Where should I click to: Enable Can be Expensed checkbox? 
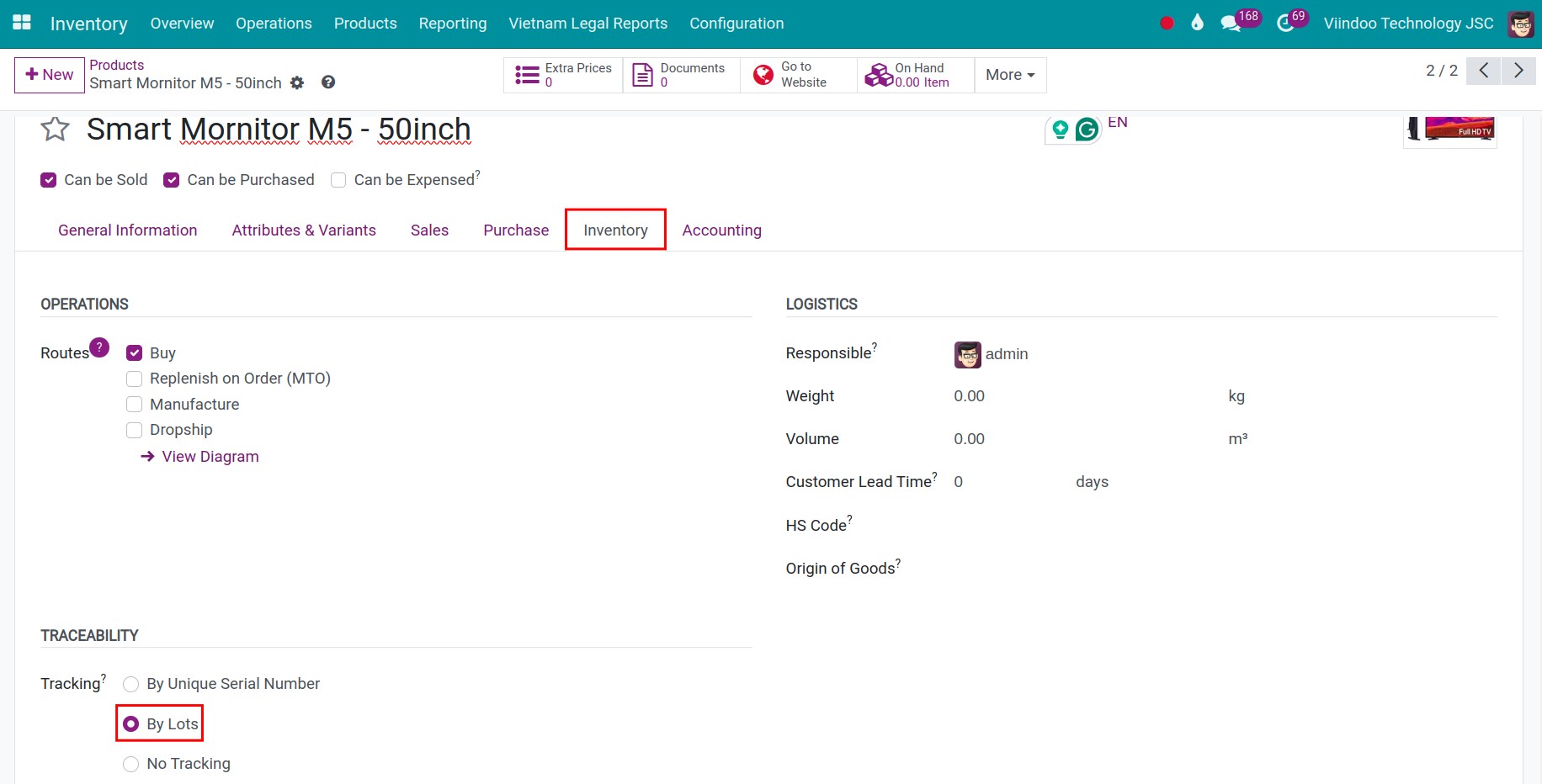click(338, 180)
